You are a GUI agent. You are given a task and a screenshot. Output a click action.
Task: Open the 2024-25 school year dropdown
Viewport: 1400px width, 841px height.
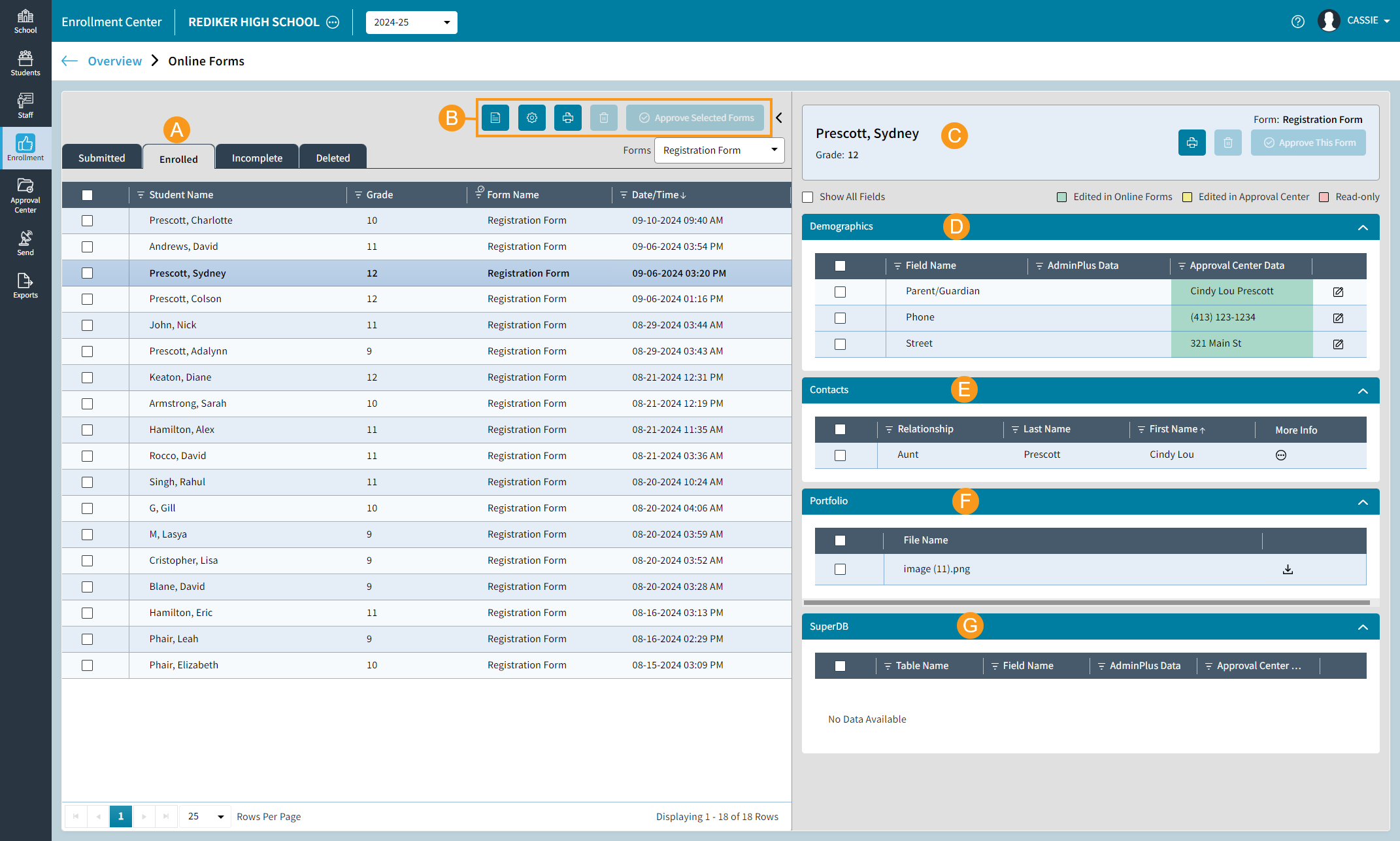(411, 22)
